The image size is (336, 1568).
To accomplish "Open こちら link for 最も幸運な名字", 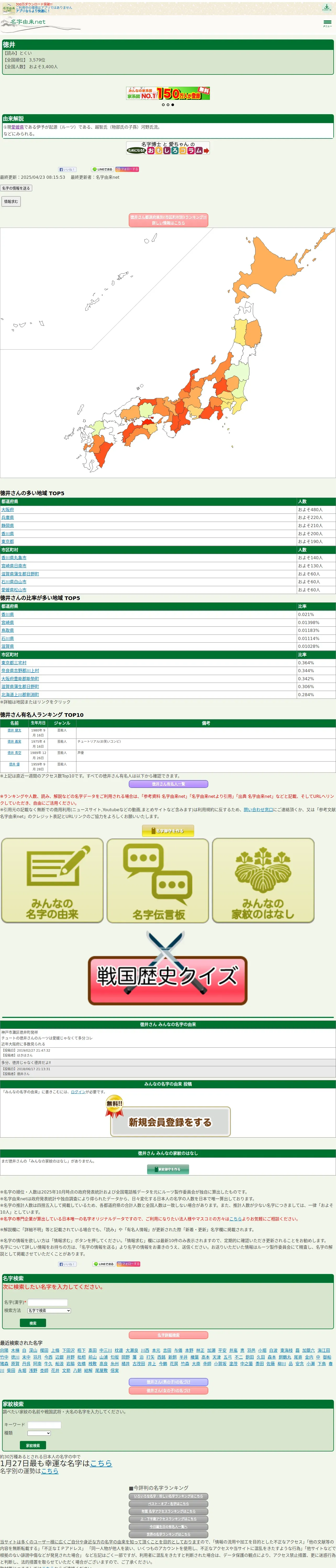I will pos(101,1463).
